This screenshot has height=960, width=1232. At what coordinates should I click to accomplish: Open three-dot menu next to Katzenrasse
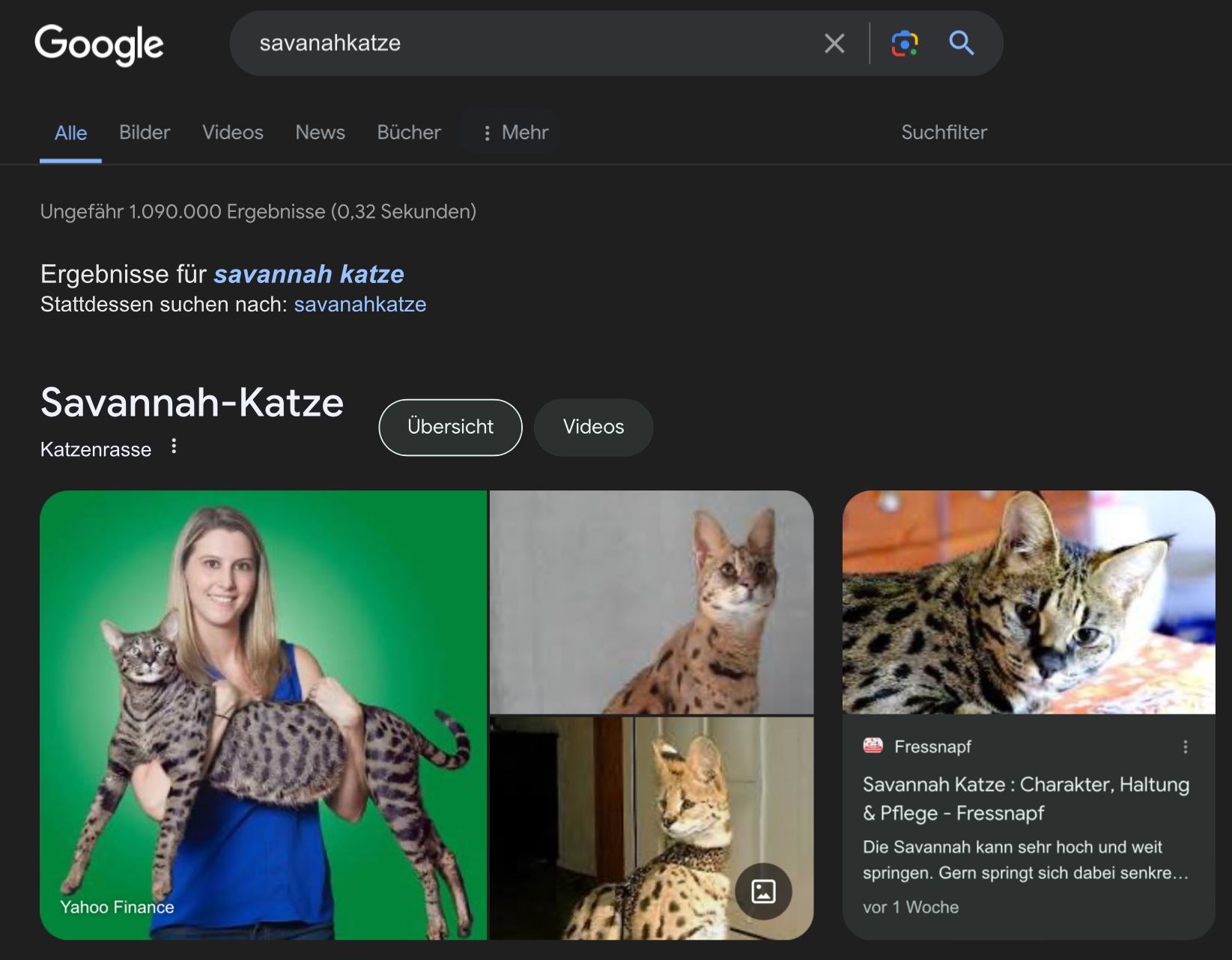(x=174, y=447)
